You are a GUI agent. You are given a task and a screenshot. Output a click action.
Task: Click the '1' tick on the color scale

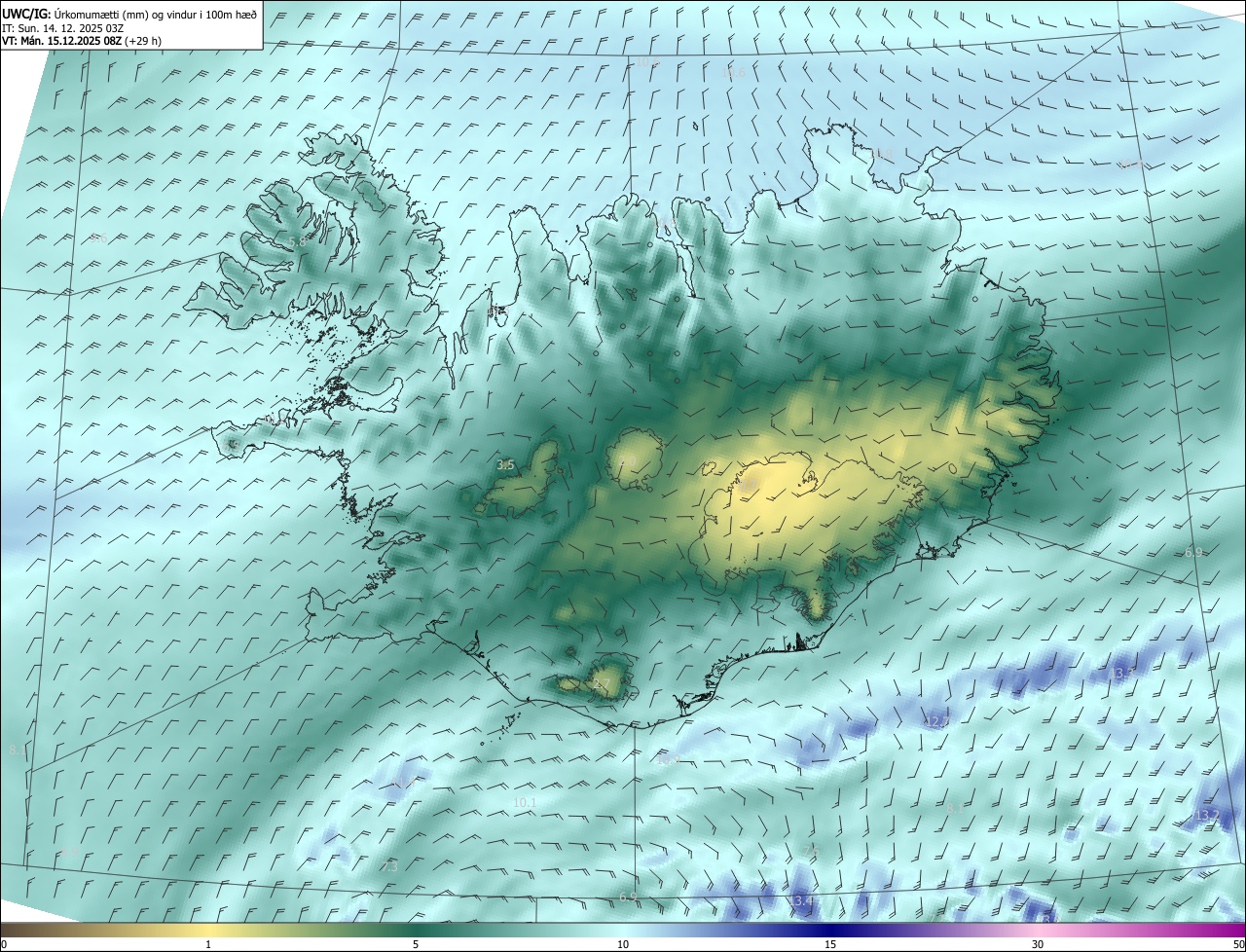coord(208,945)
